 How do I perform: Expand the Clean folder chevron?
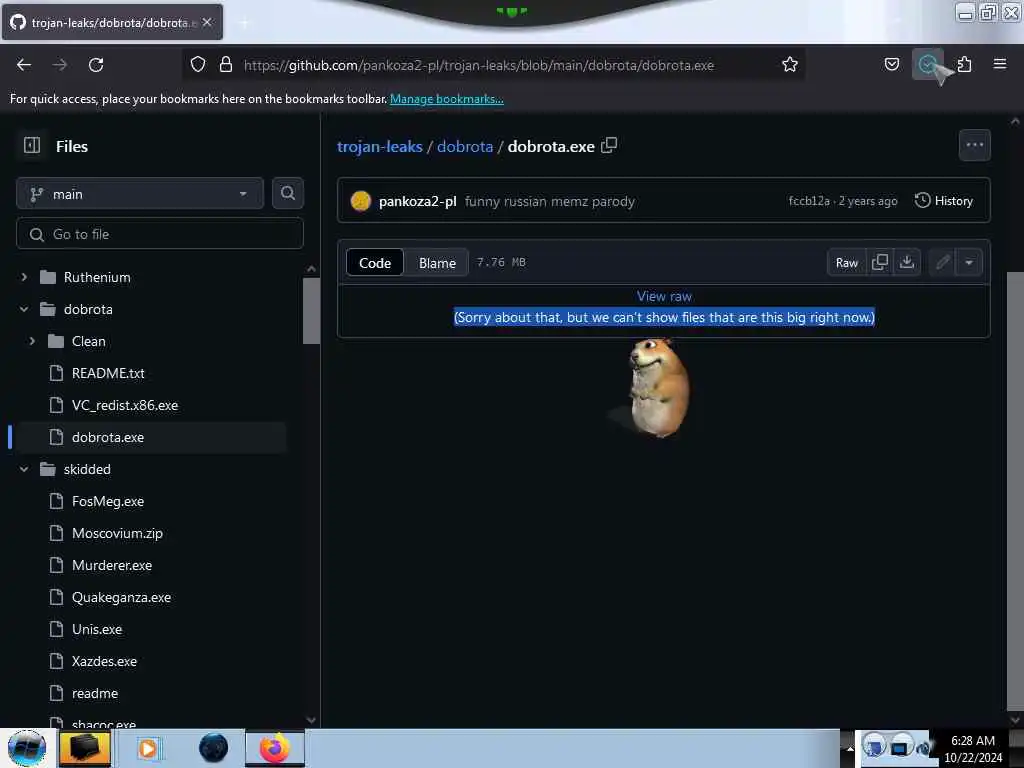(32, 341)
